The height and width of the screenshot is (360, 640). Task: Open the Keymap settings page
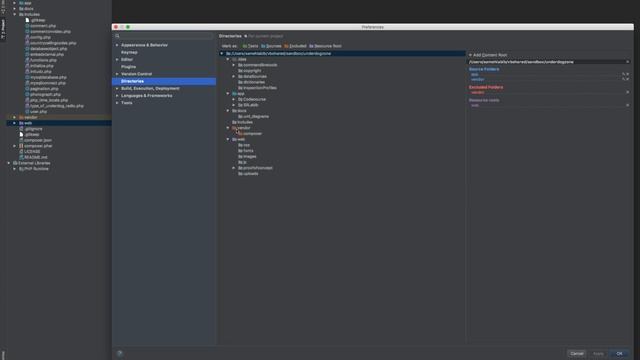(129, 52)
